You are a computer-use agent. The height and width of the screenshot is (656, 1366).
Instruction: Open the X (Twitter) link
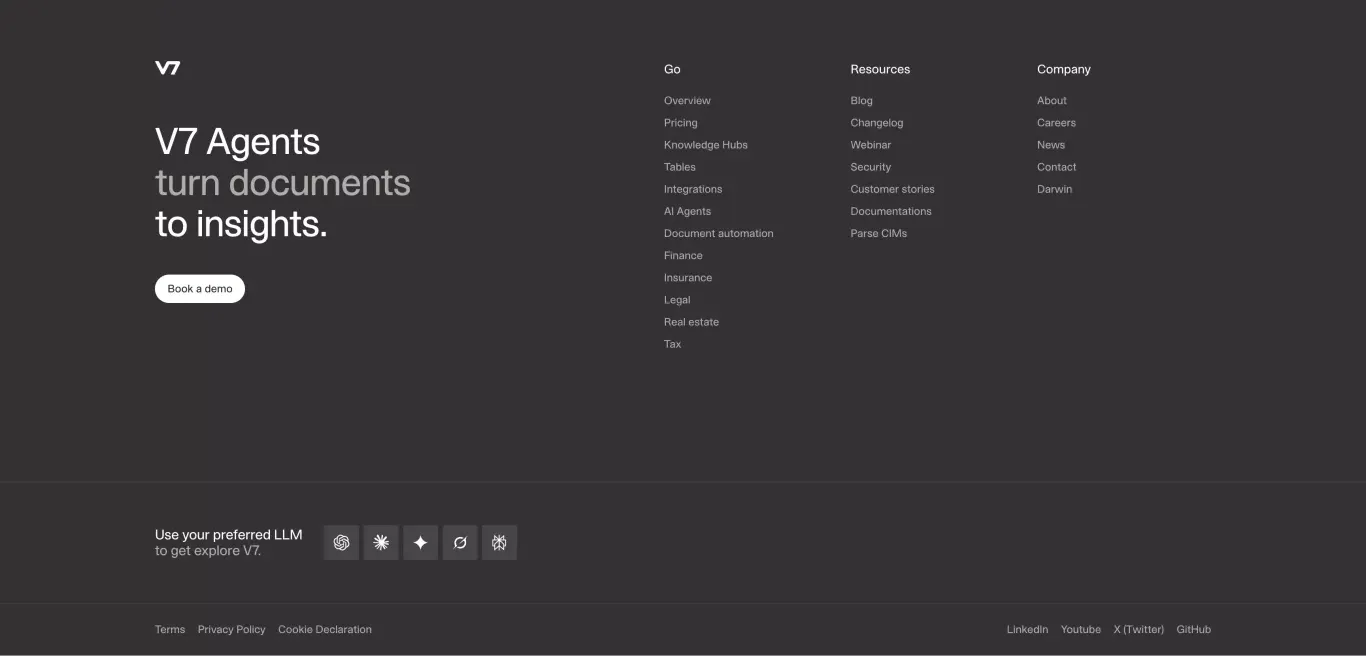coord(1139,630)
